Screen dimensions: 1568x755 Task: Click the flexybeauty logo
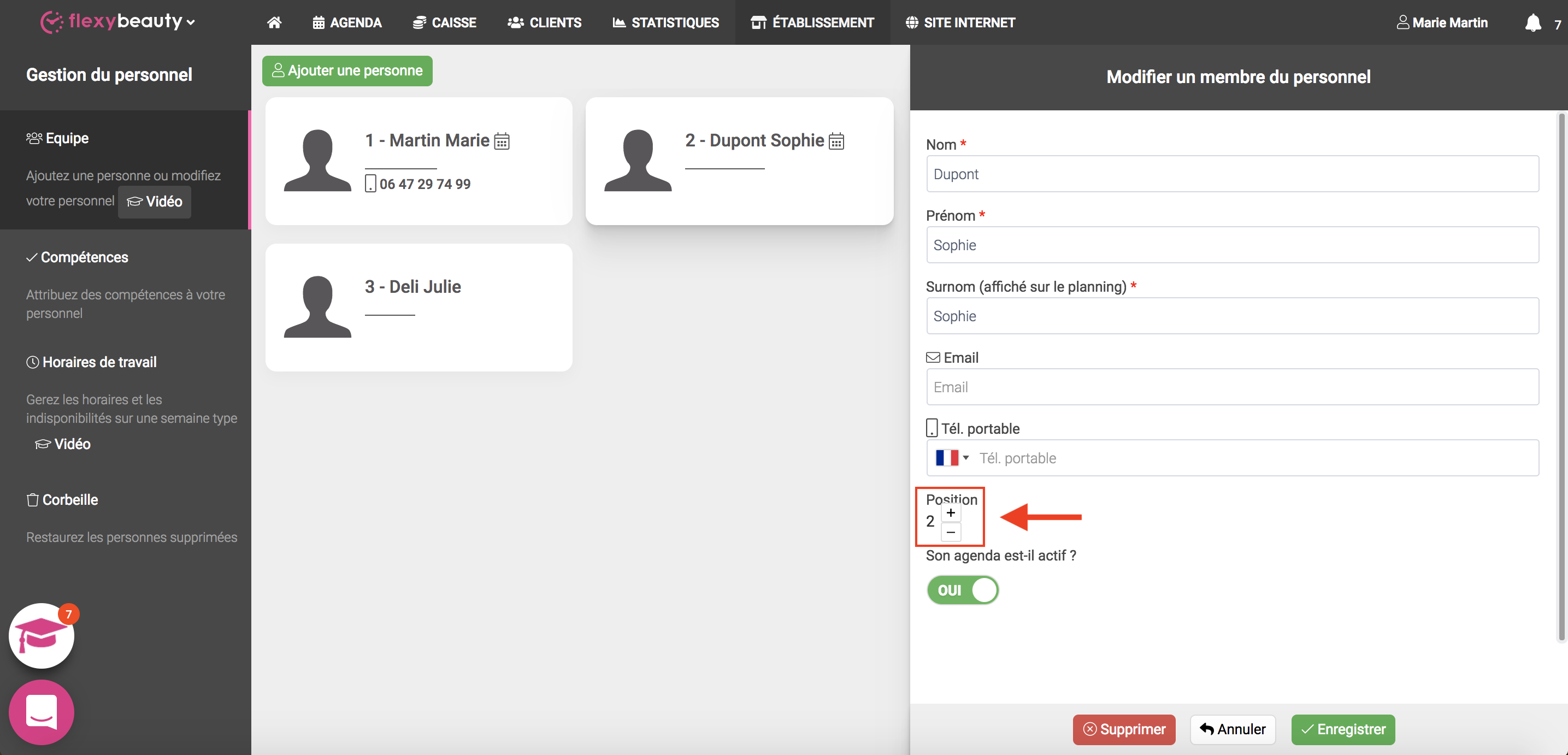111,22
